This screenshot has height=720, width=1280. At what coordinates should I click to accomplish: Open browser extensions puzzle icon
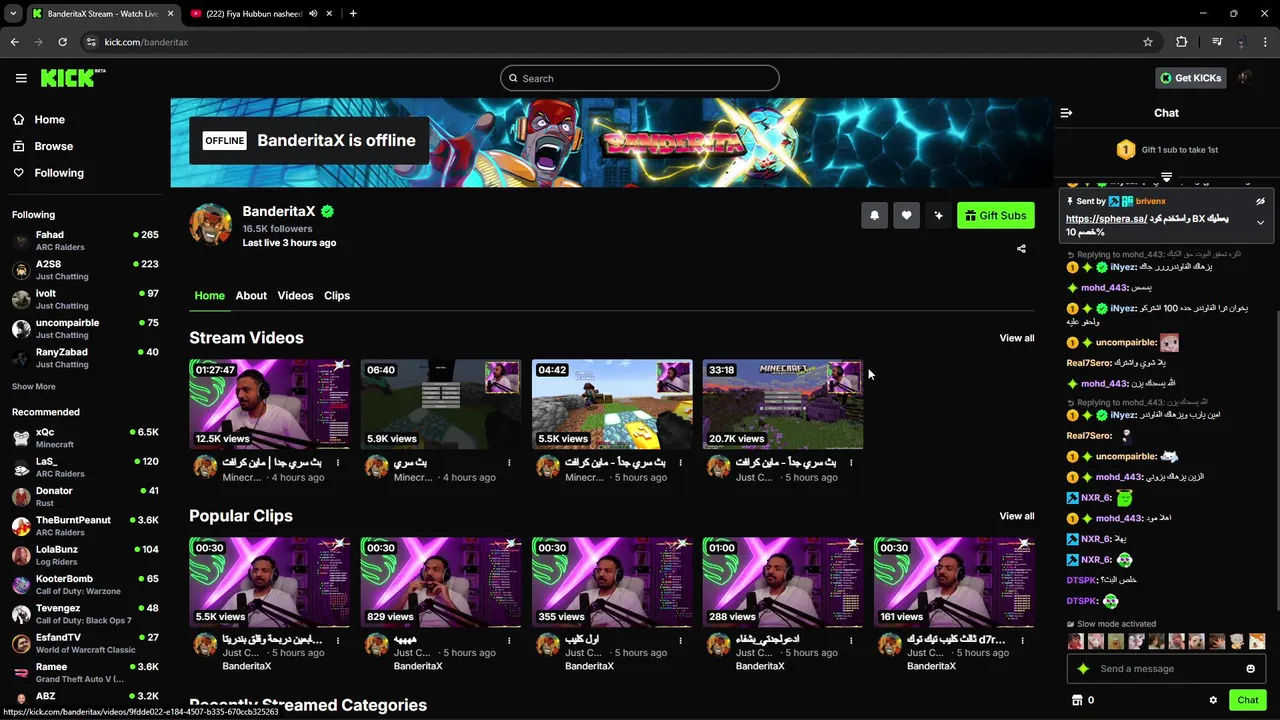pos(1182,42)
